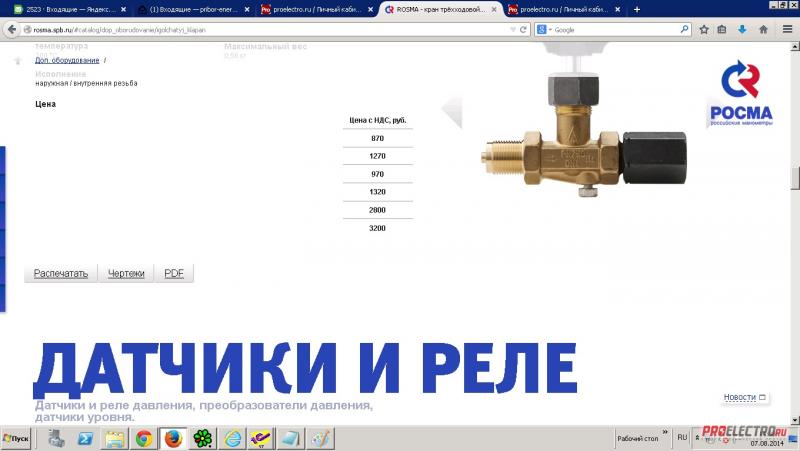This screenshot has width=800, height=451.
Task: Click the page vertical scrollbar
Action: tap(794, 178)
